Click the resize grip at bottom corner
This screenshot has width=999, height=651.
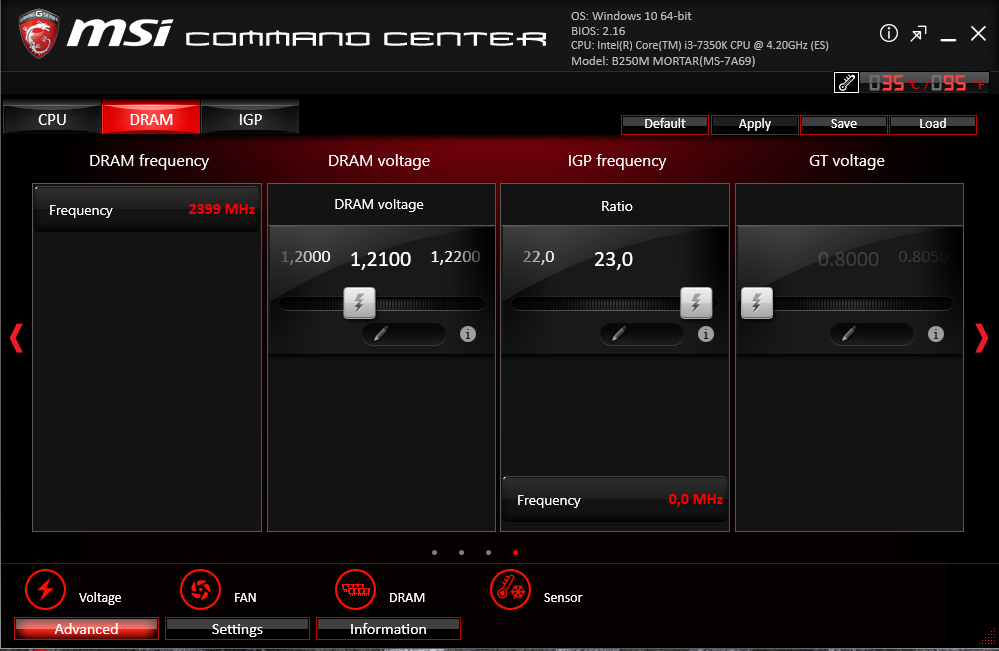pos(987,636)
